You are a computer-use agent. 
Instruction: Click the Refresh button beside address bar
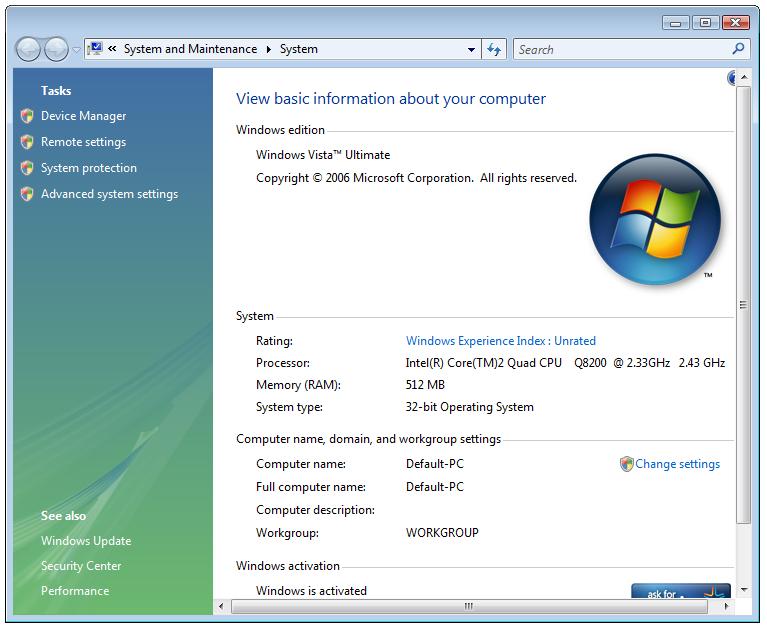coord(494,49)
